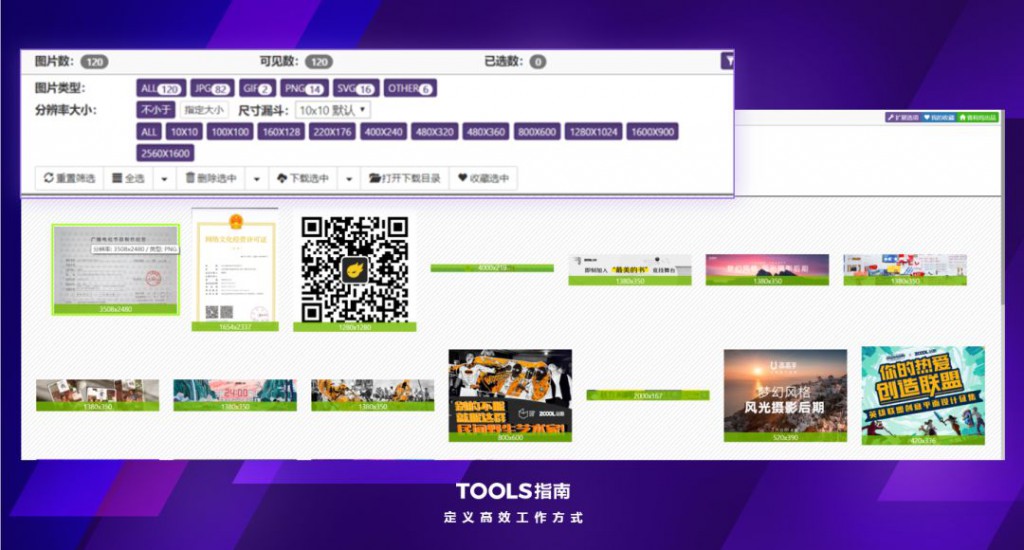Image resolution: width=1024 pixels, height=550 pixels.
Task: Filter by PNG 14 image type
Action: click(x=304, y=88)
